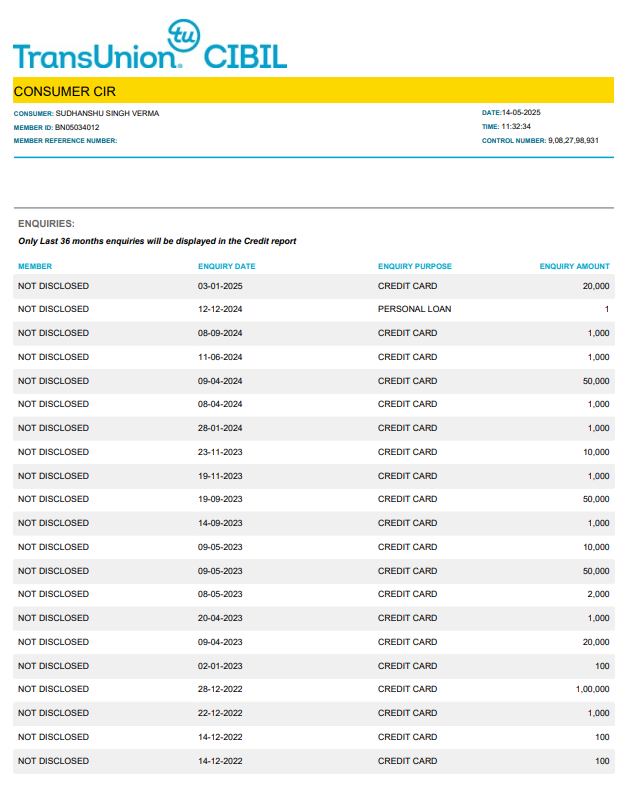Click enquiry date 19-11-2023

click(220, 476)
